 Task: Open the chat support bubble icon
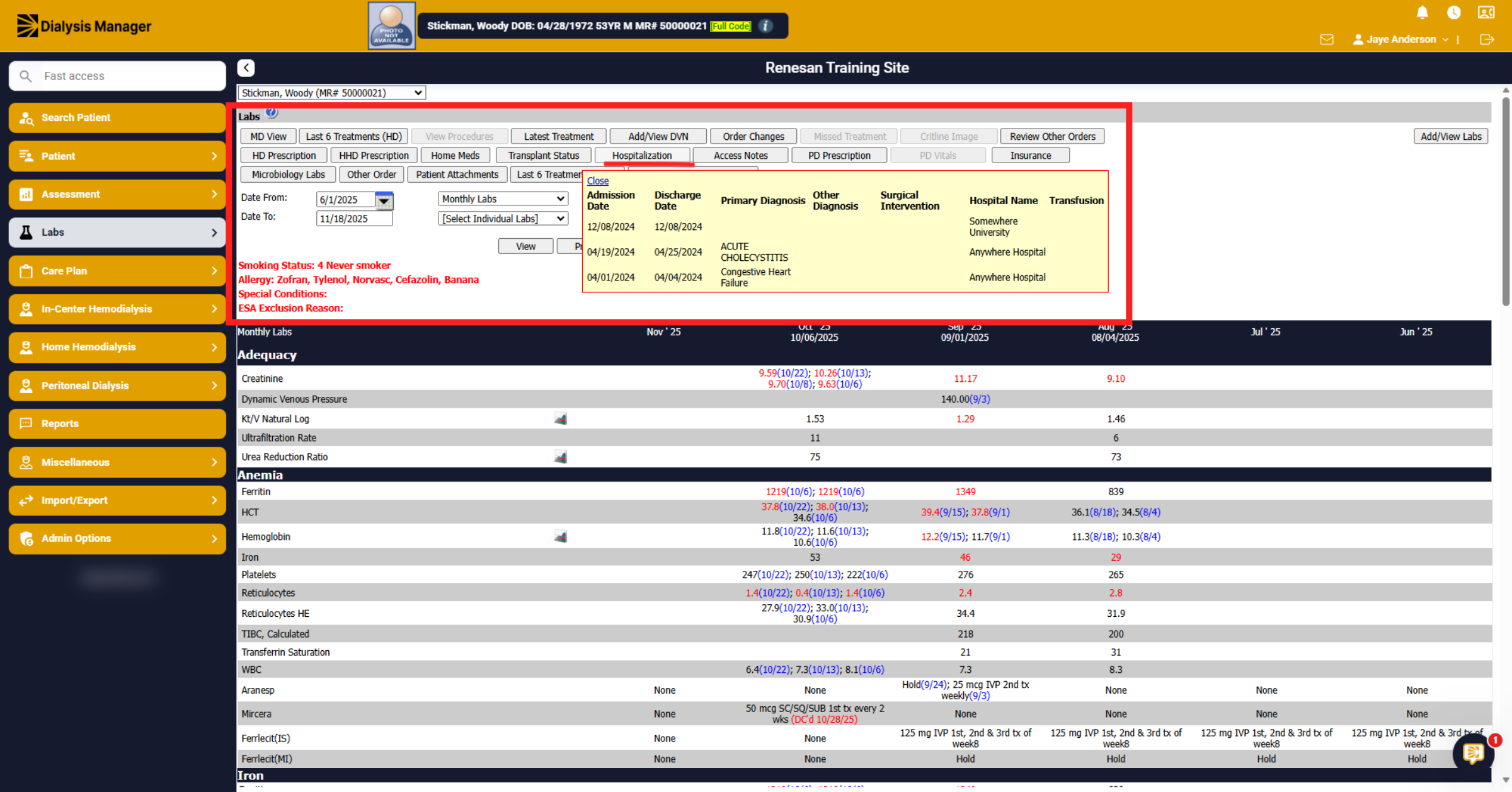[x=1474, y=752]
